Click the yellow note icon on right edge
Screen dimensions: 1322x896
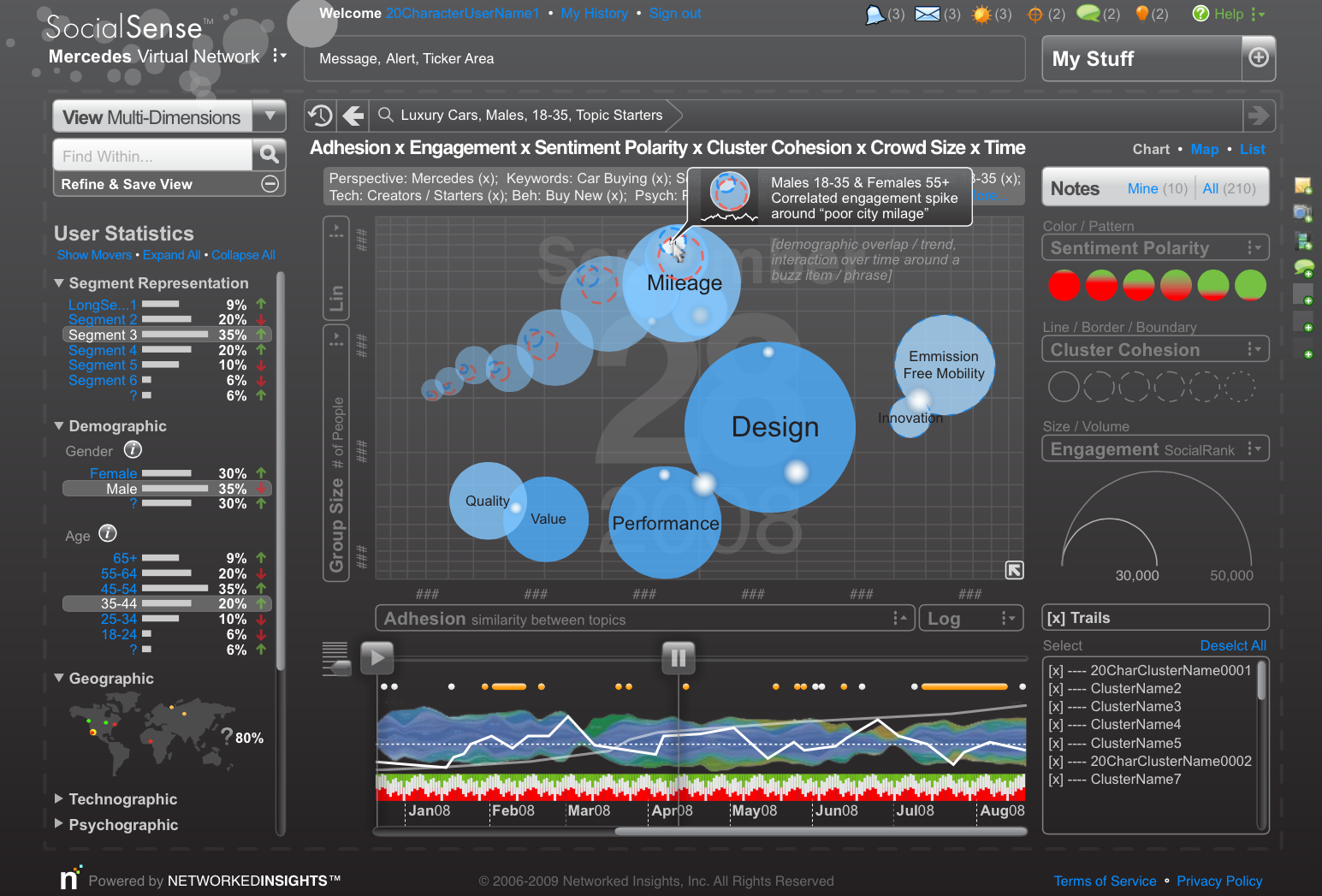pyautogui.click(x=1302, y=186)
